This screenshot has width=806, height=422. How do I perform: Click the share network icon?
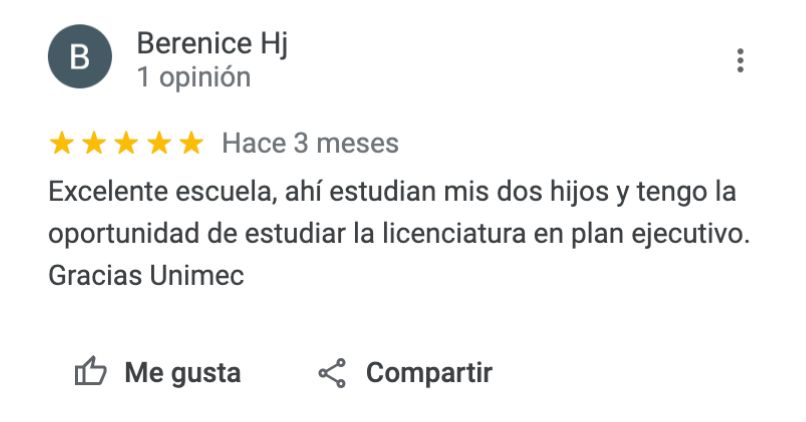click(331, 374)
